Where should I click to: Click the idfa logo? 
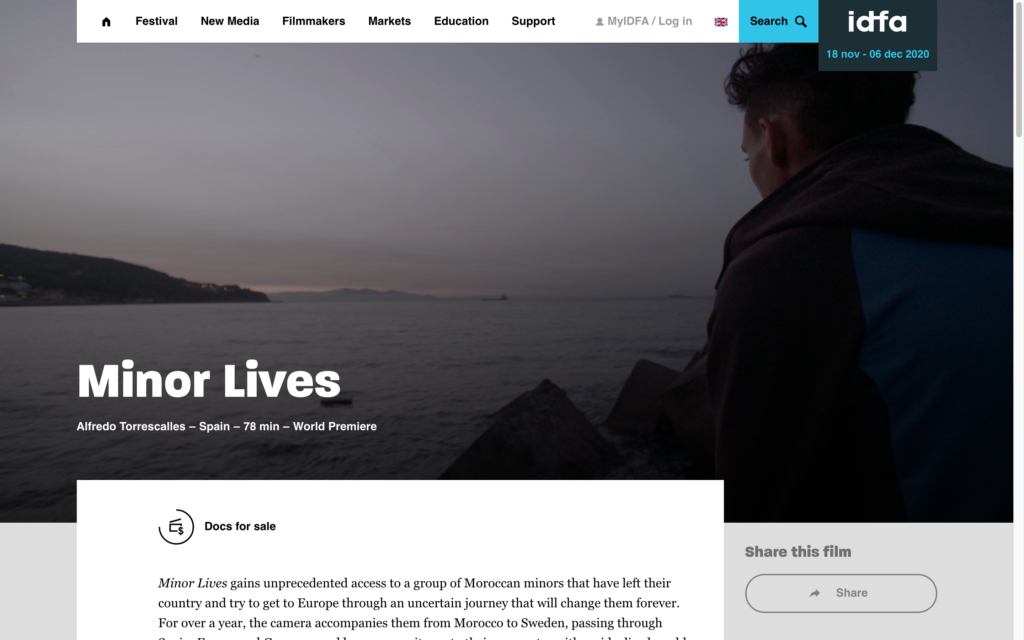[x=877, y=22]
